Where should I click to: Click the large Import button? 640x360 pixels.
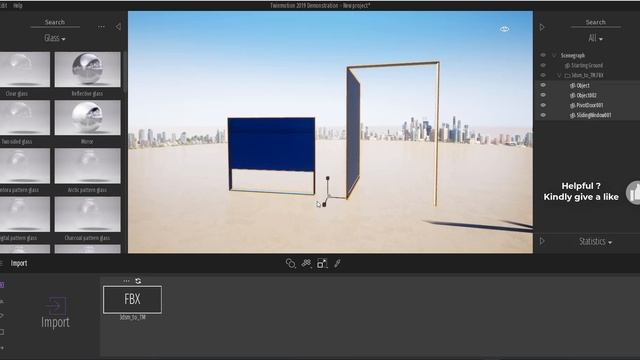[x=55, y=313]
